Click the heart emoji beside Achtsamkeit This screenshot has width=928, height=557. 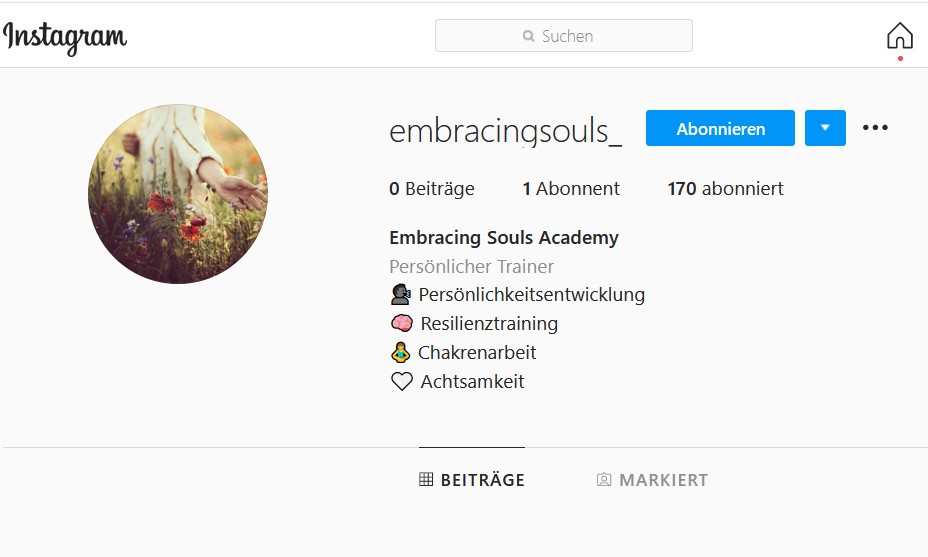402,381
